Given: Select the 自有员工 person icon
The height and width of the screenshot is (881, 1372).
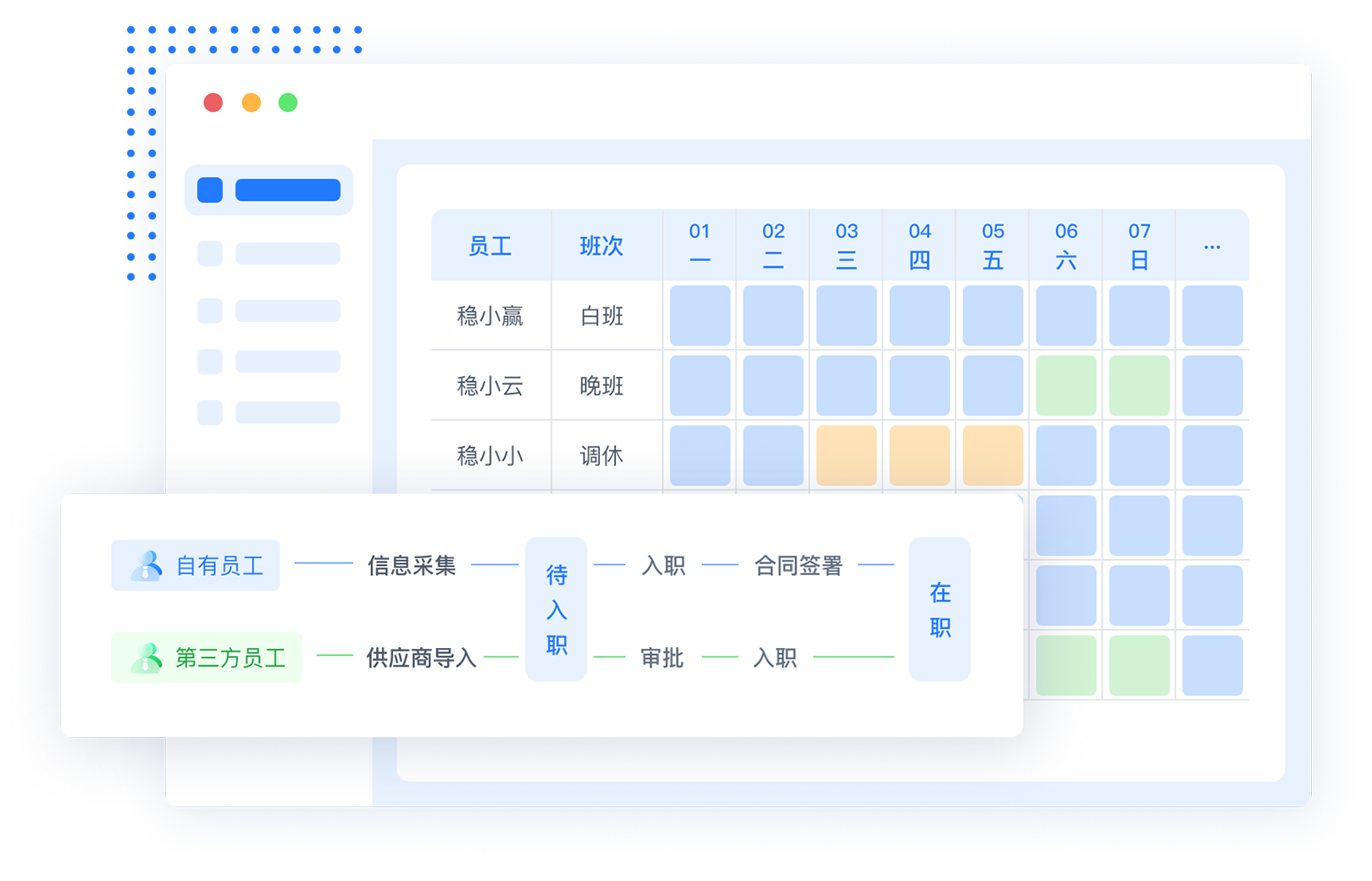Looking at the screenshot, I should point(147,566).
